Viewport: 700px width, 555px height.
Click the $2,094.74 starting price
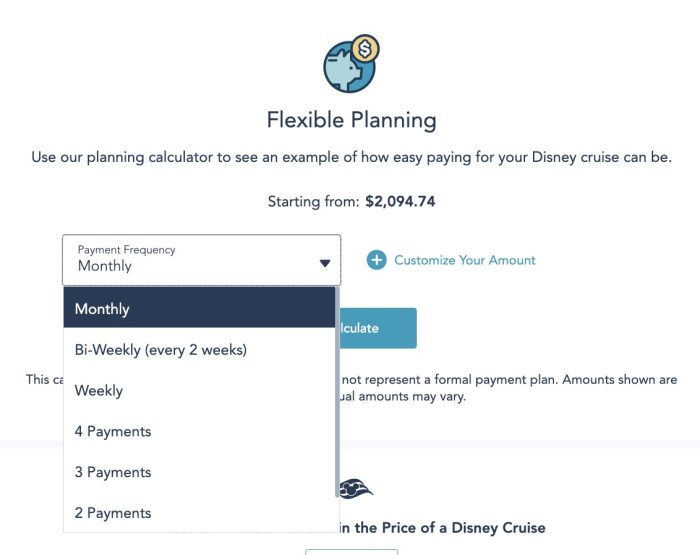click(400, 201)
